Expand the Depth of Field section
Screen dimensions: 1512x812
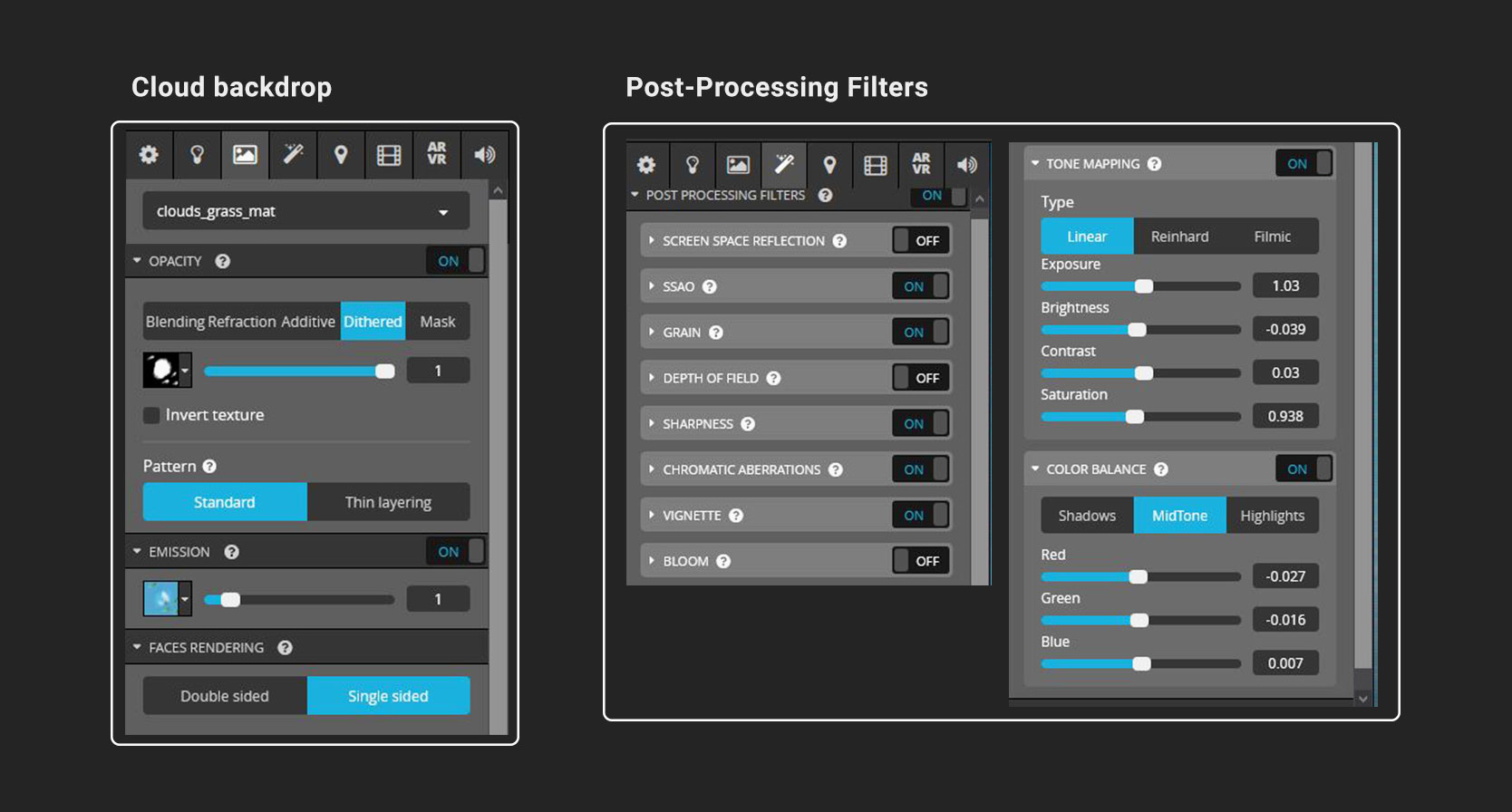point(652,378)
